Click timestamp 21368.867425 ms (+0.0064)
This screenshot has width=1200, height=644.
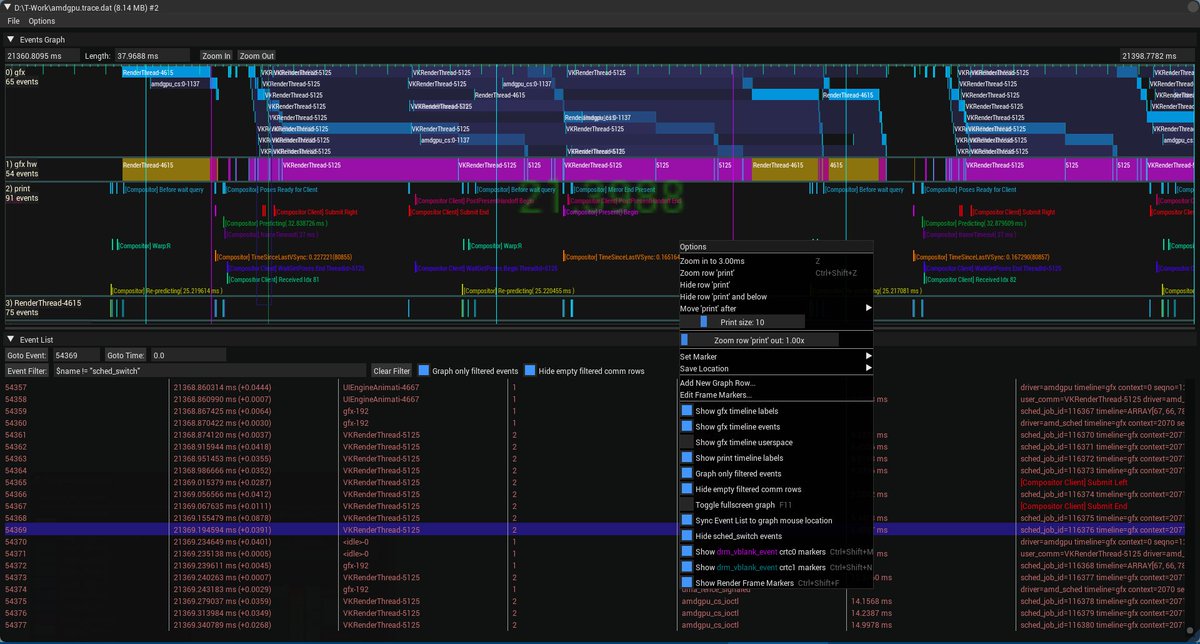point(222,411)
